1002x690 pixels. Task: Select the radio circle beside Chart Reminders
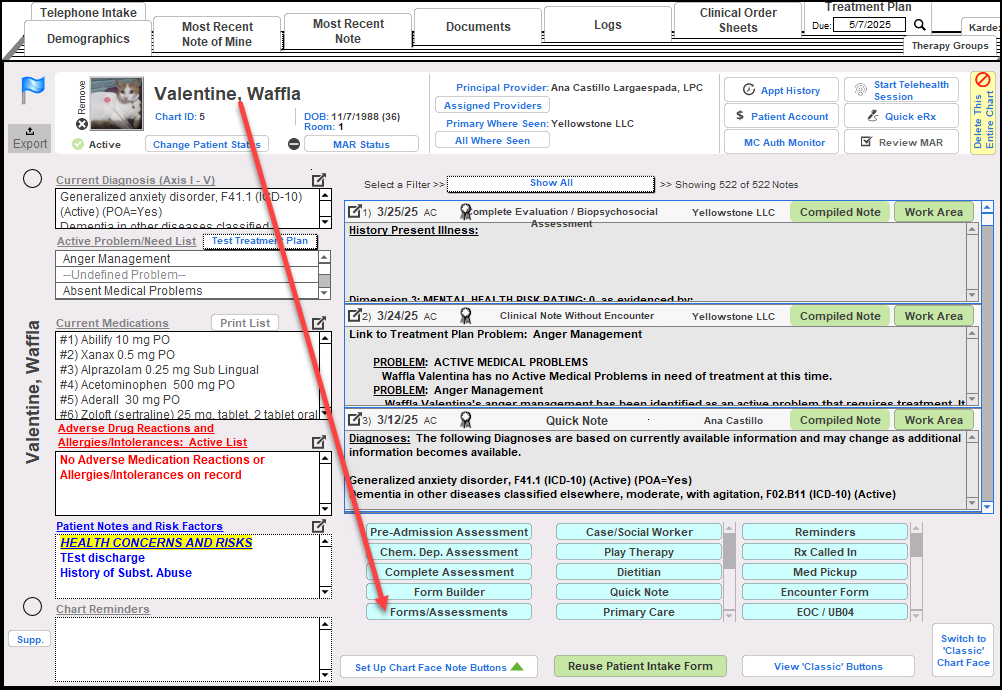point(32,607)
